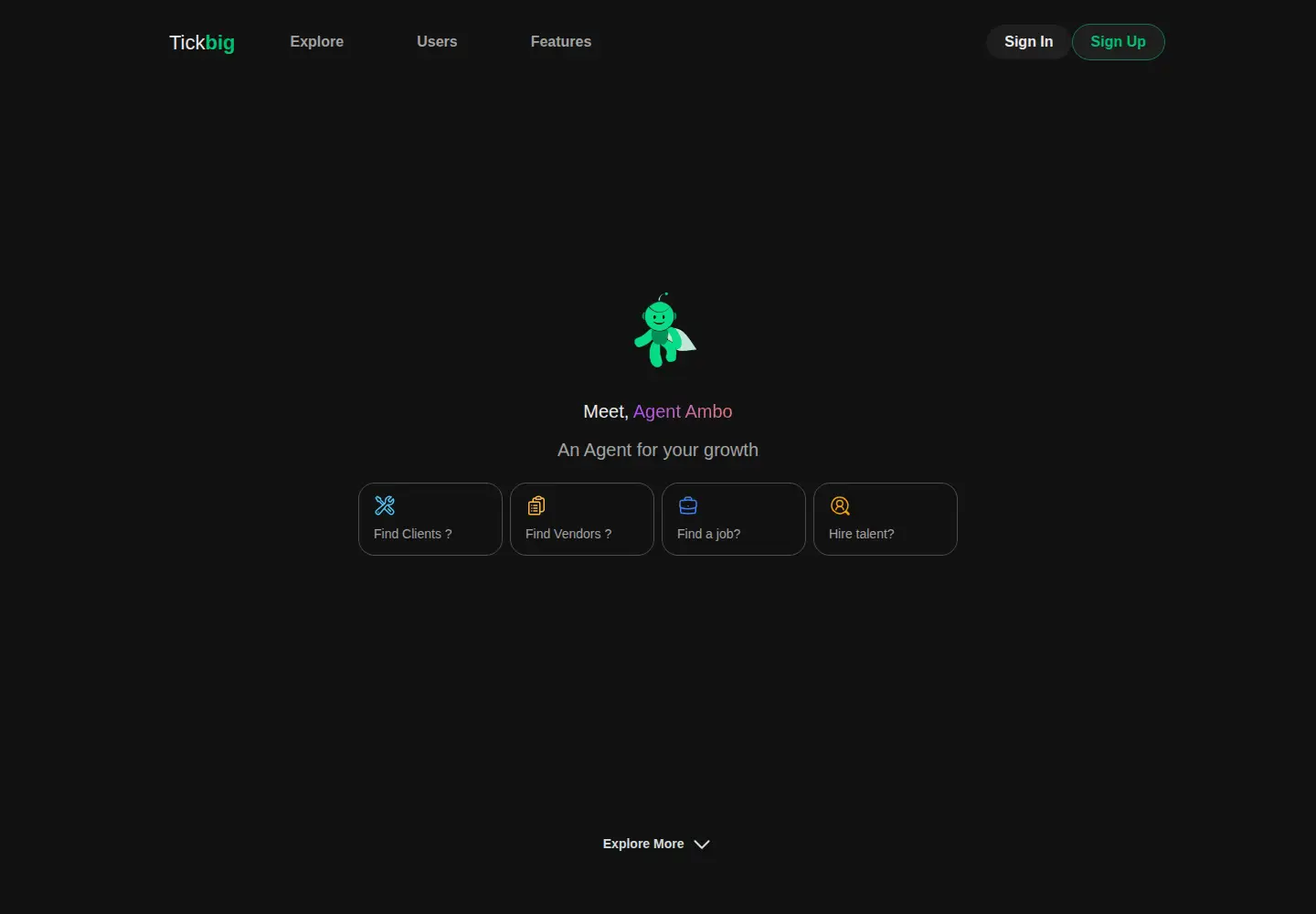This screenshot has height=914, width=1316.
Task: Click the briefcase icon in Find a job card
Action: (688, 505)
